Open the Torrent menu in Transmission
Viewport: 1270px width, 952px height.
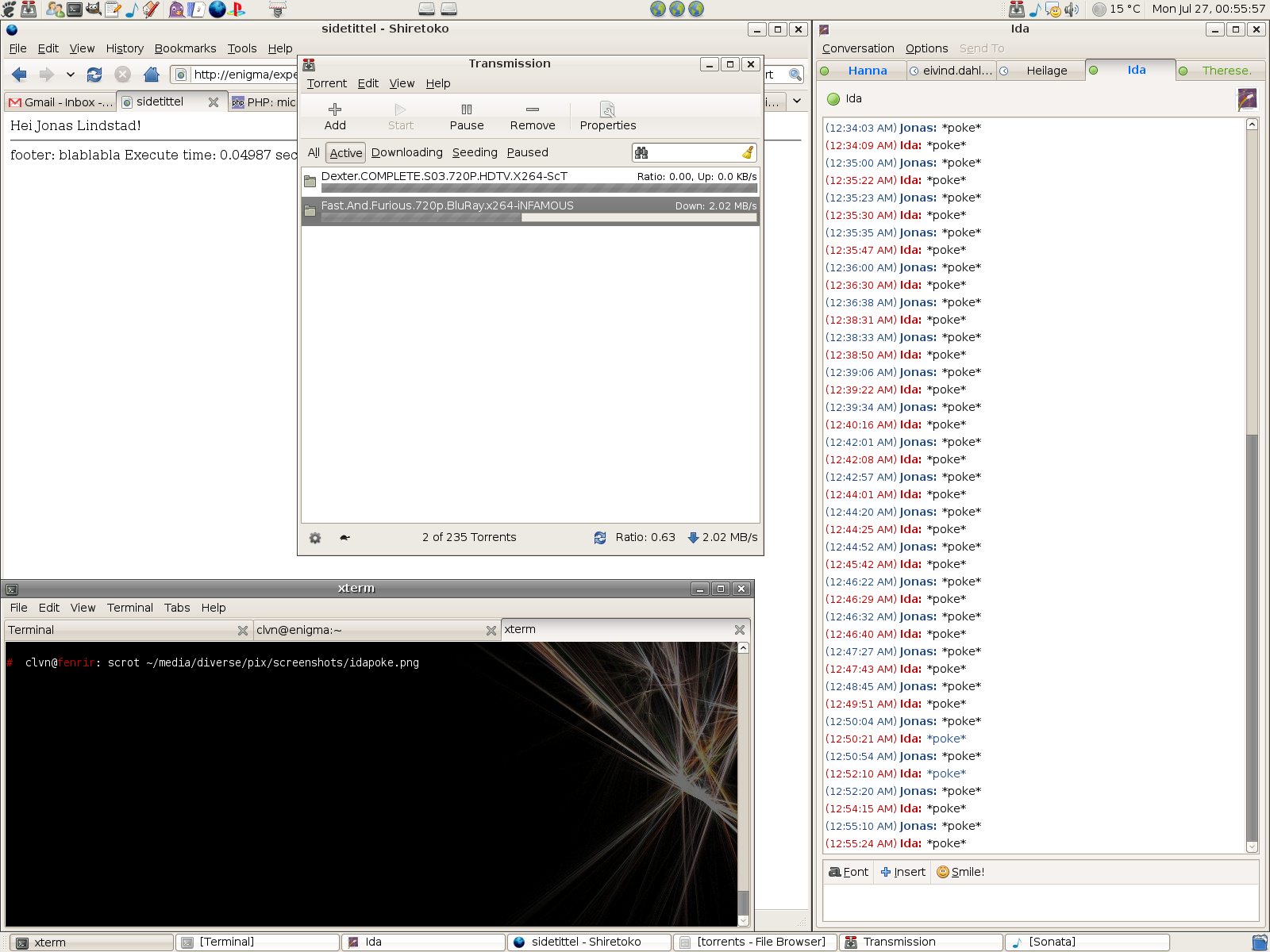click(x=326, y=83)
